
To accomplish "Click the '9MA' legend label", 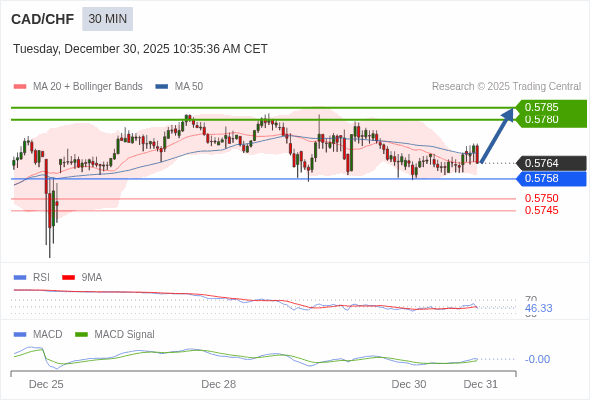I will point(92,278).
